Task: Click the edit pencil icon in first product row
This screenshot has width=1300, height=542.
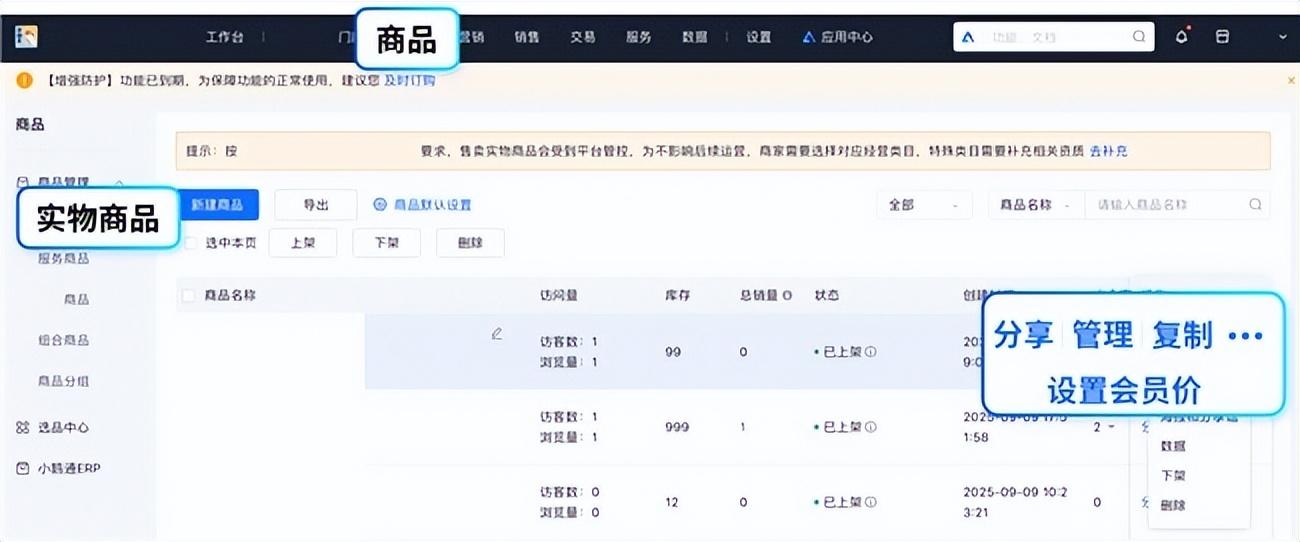Action: [497, 334]
